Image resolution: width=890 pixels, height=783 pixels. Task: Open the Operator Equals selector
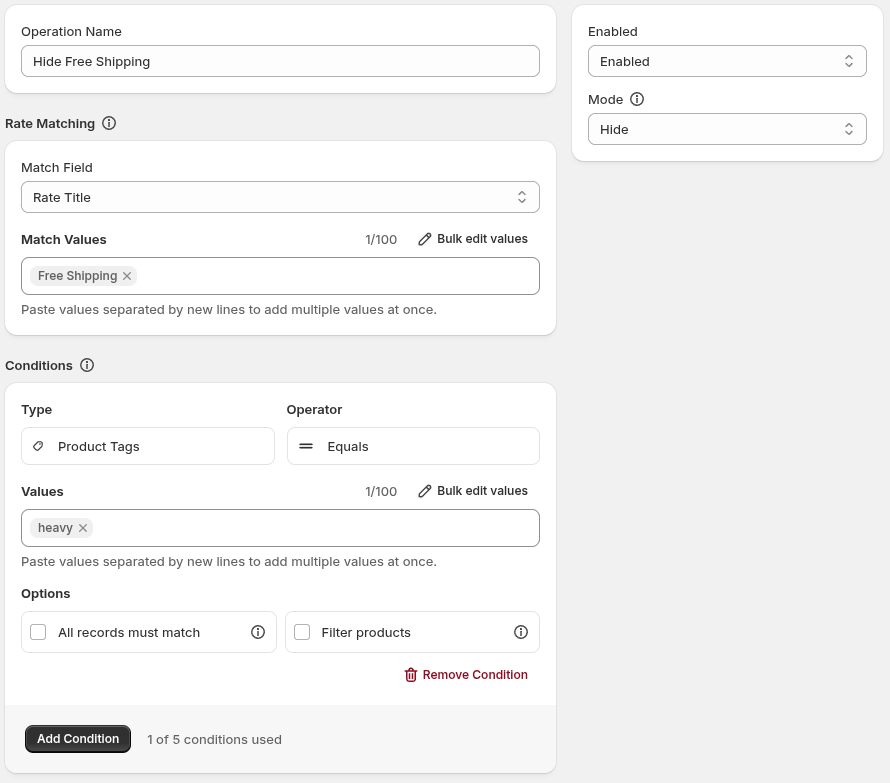point(413,446)
